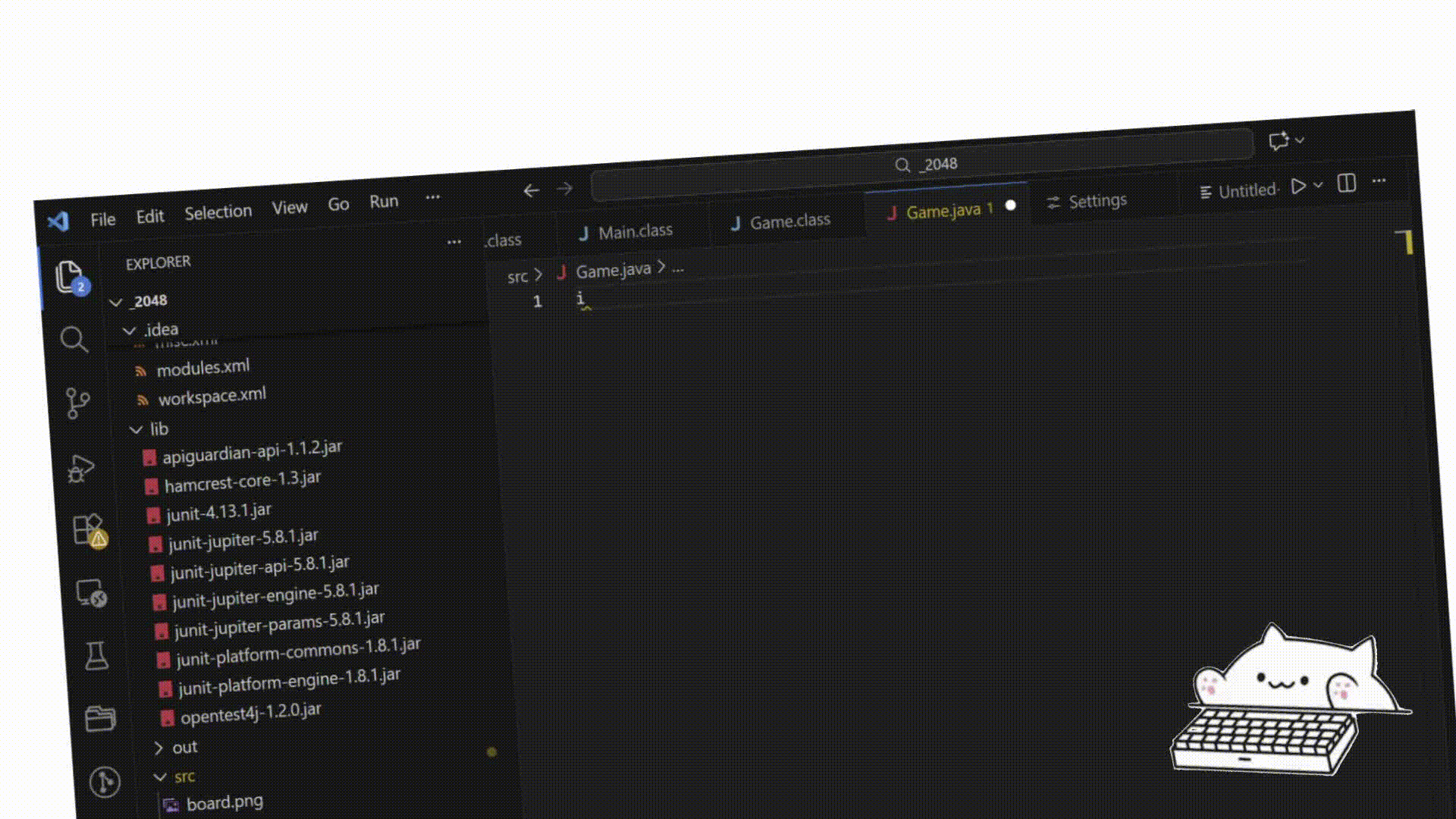The image size is (1456, 819).
Task: Click the search box containing _2048
Action: (927, 165)
